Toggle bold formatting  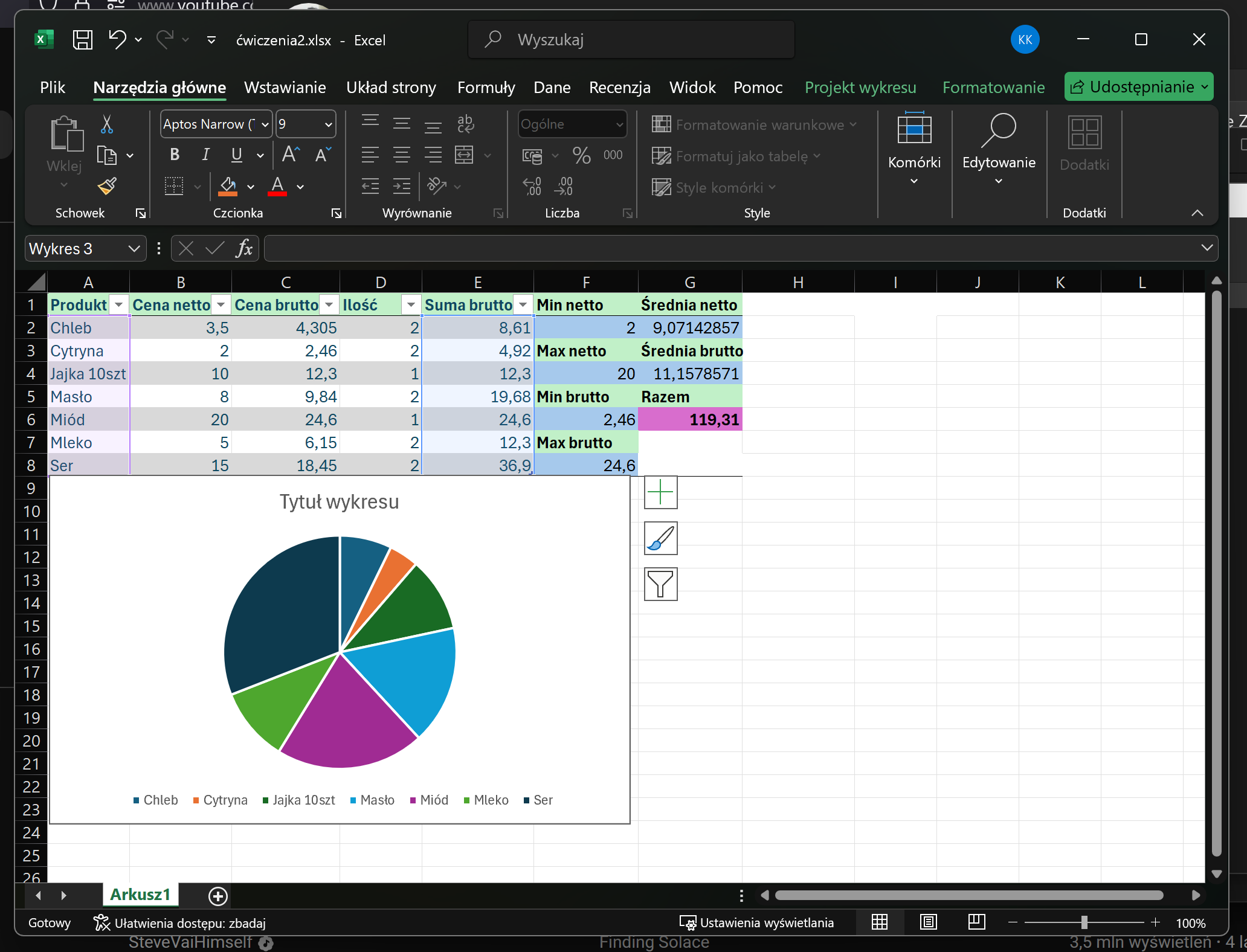point(175,155)
